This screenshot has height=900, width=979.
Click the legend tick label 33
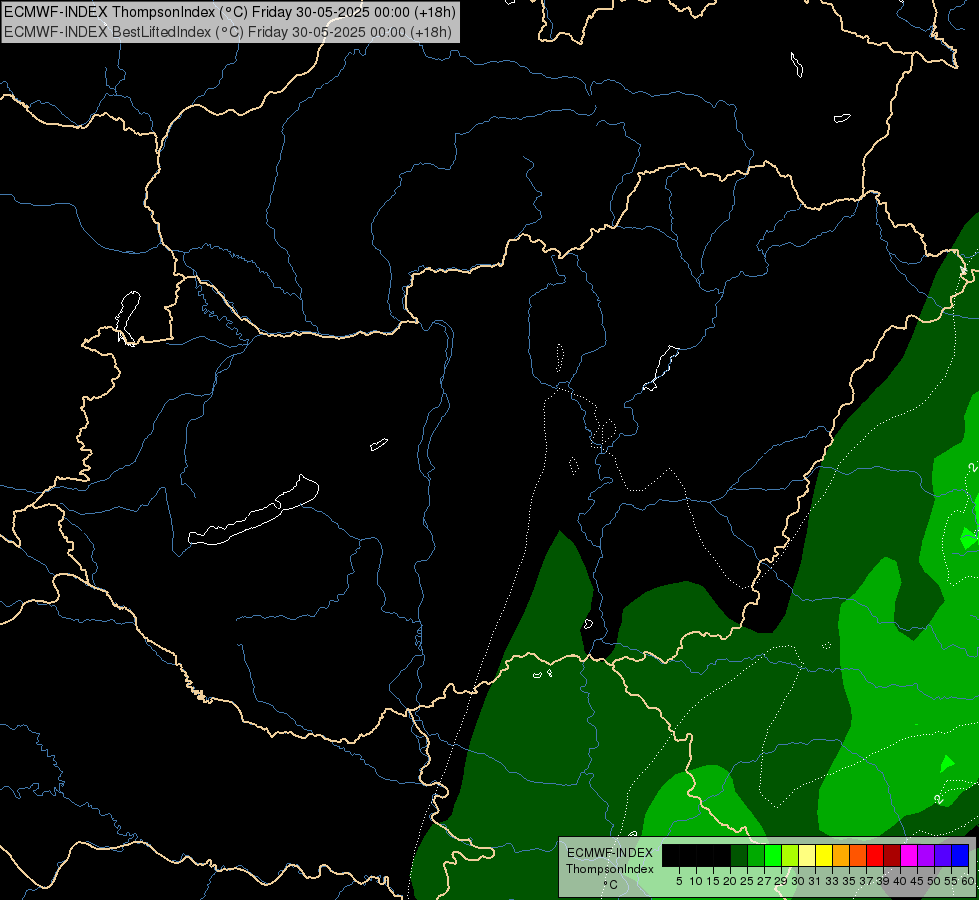click(x=832, y=881)
